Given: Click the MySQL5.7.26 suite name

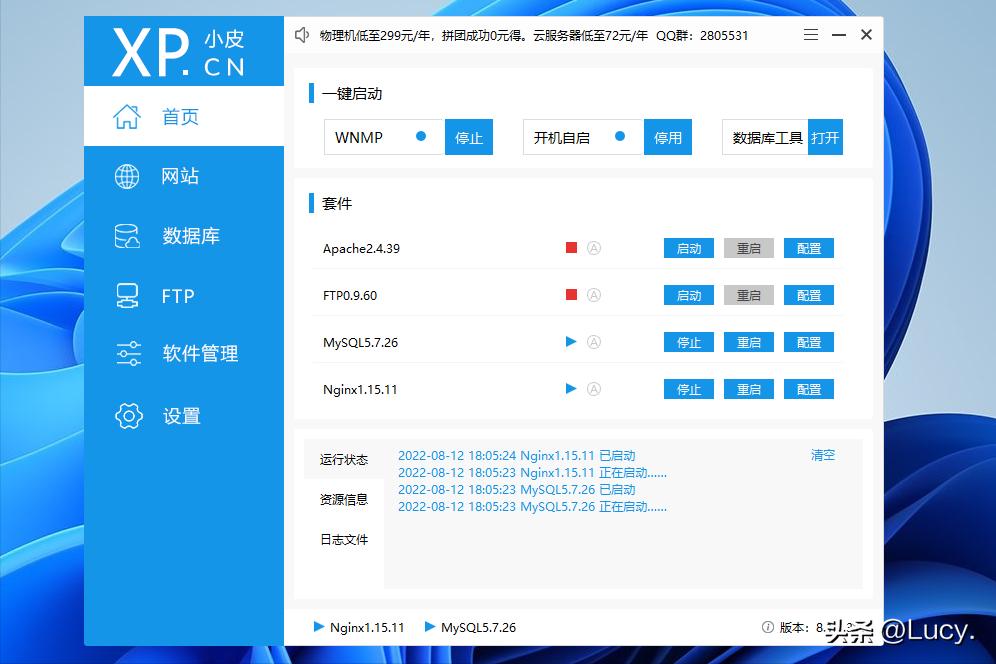Looking at the screenshot, I should pyautogui.click(x=360, y=342).
